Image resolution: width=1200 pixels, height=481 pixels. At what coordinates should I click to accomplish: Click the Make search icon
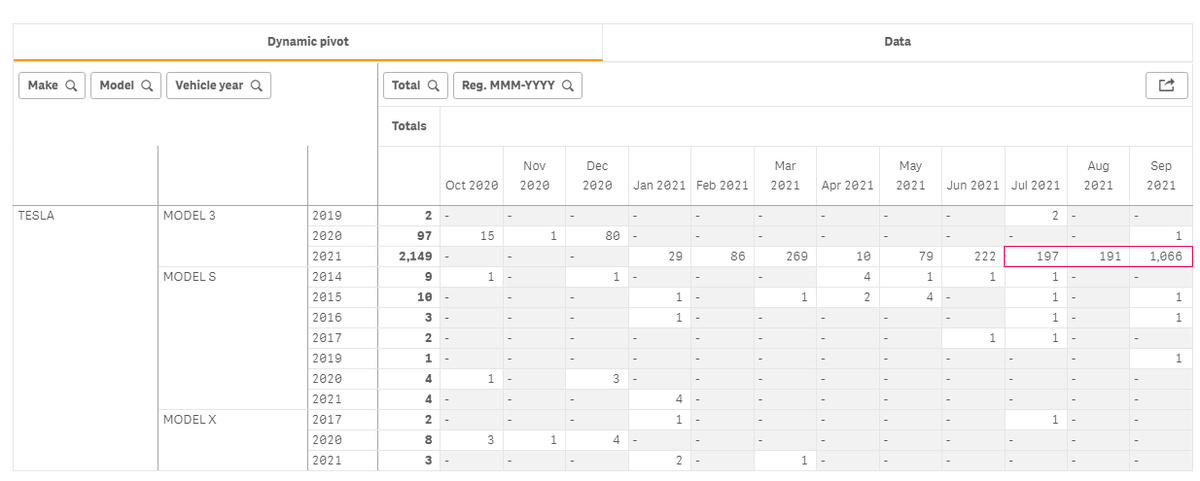point(71,86)
